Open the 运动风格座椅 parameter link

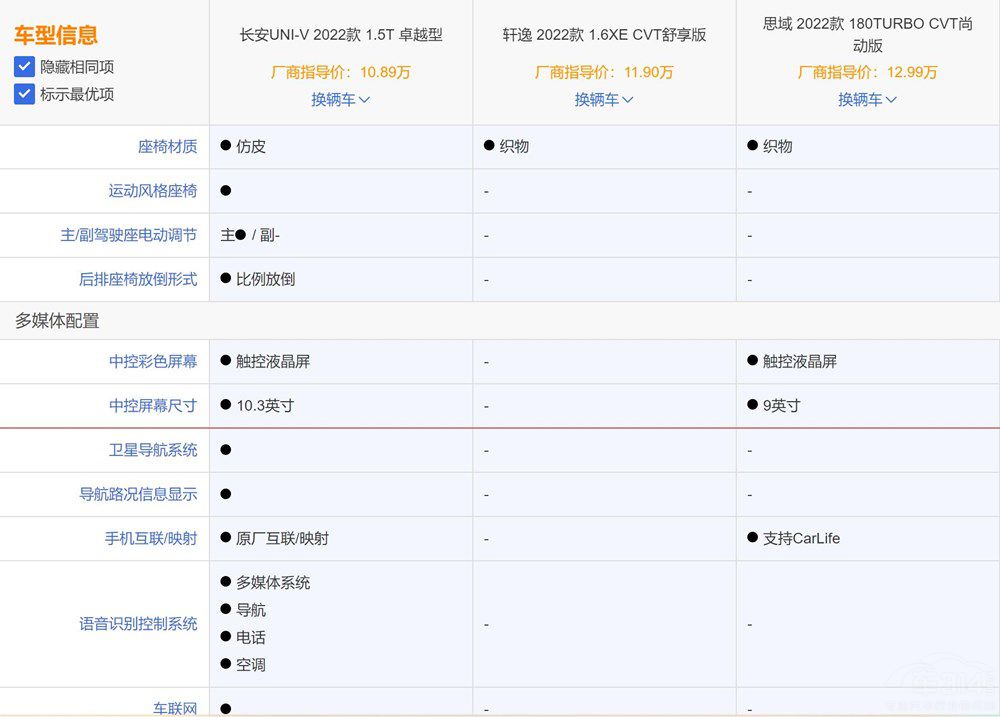pyautogui.click(x=153, y=190)
